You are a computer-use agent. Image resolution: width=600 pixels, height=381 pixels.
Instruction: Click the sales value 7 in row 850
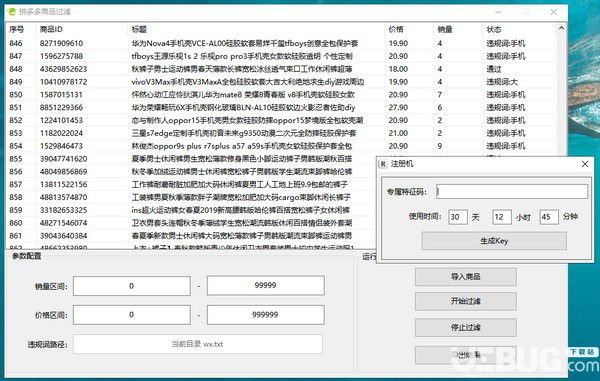coord(440,95)
